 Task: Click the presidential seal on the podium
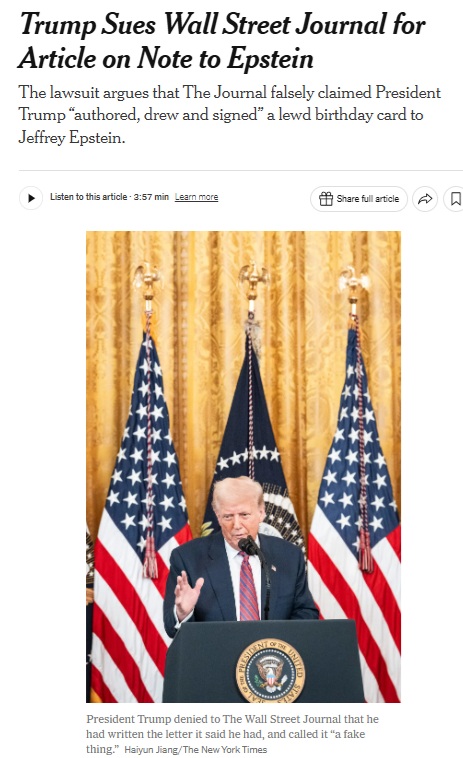[270, 672]
